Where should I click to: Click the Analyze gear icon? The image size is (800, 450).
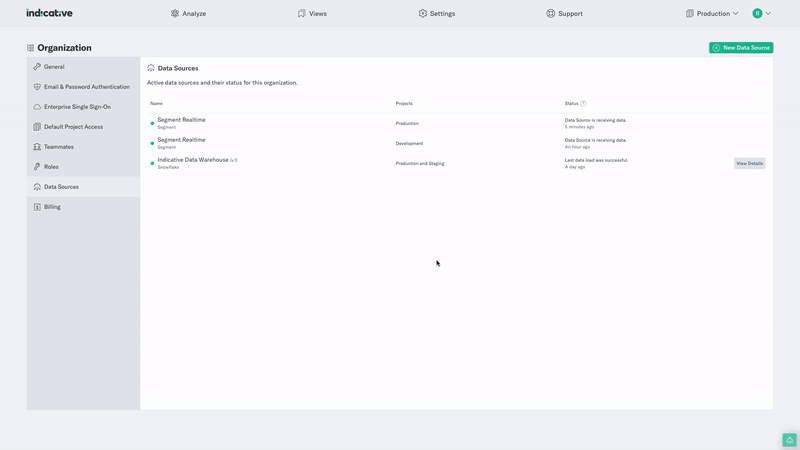(x=175, y=13)
